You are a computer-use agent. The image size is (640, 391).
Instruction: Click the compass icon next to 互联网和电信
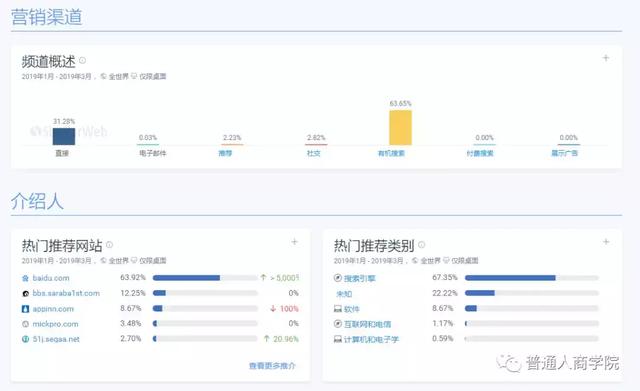click(338, 324)
